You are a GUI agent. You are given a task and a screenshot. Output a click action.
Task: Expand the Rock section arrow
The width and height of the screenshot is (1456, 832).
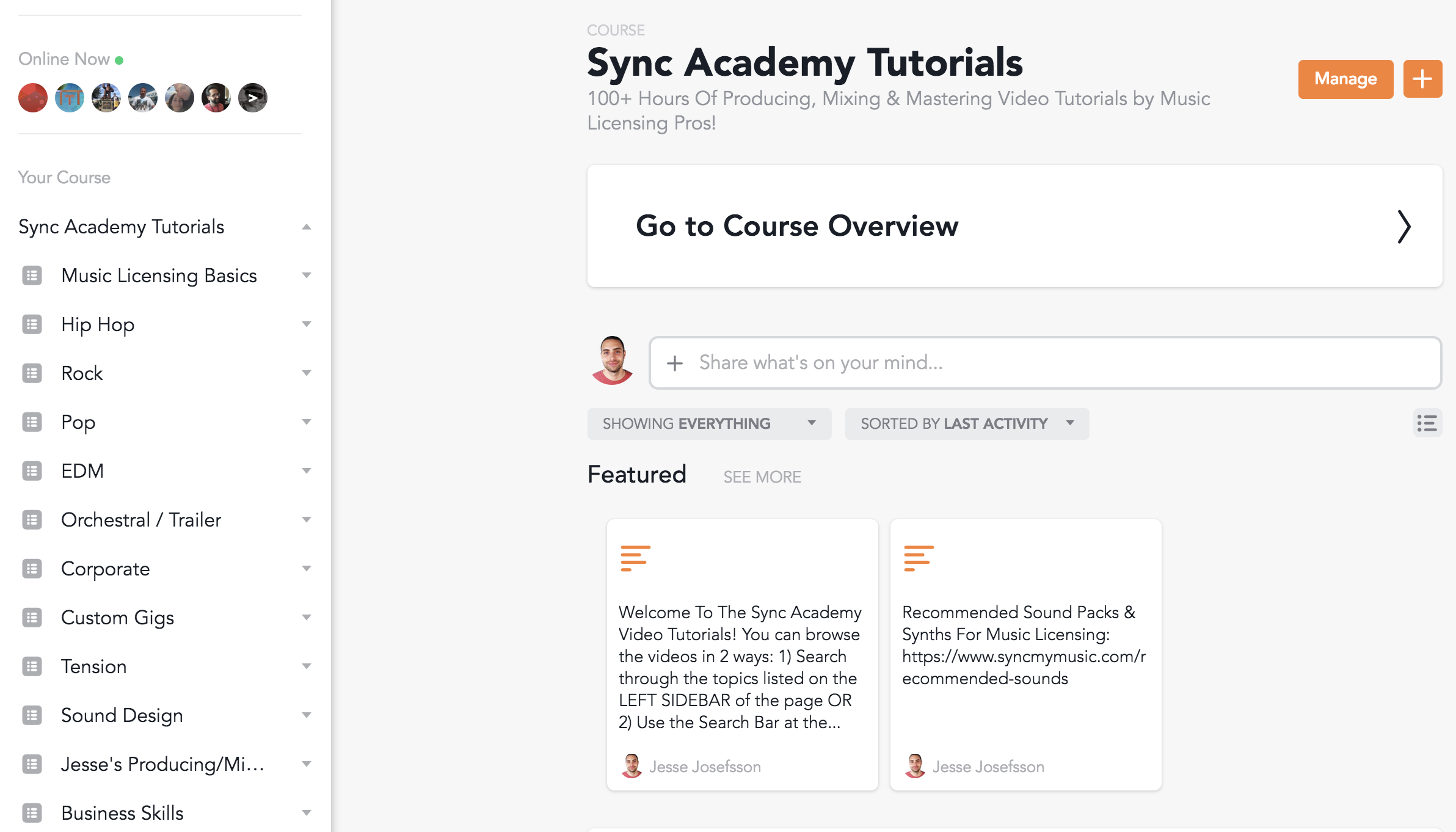click(307, 373)
